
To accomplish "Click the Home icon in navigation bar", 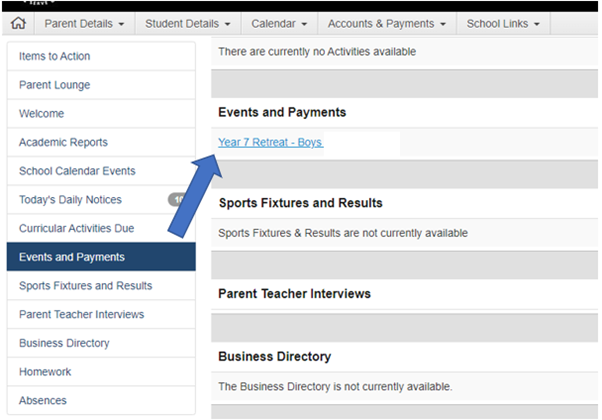I will click(x=17, y=23).
